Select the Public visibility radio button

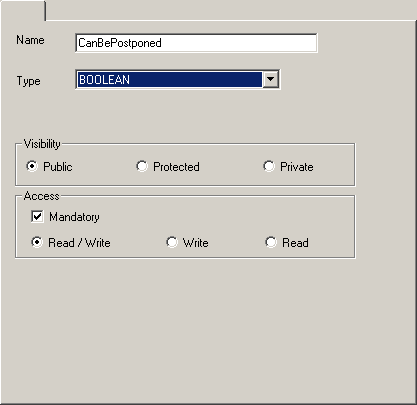(x=32, y=166)
